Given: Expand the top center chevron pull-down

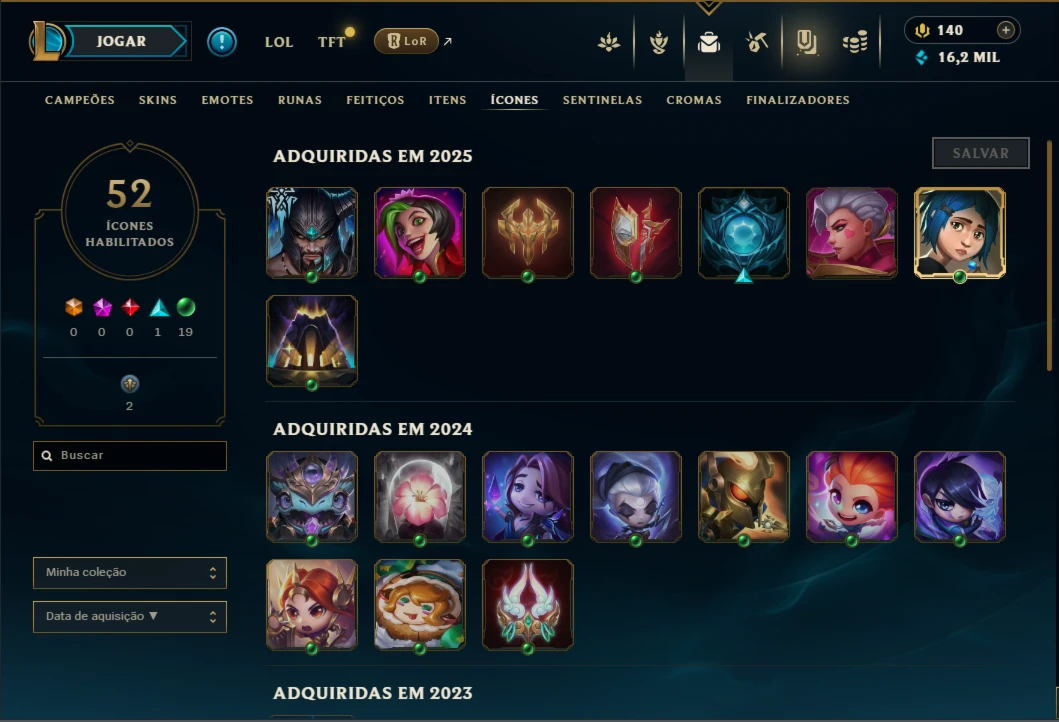Looking at the screenshot, I should (708, 8).
